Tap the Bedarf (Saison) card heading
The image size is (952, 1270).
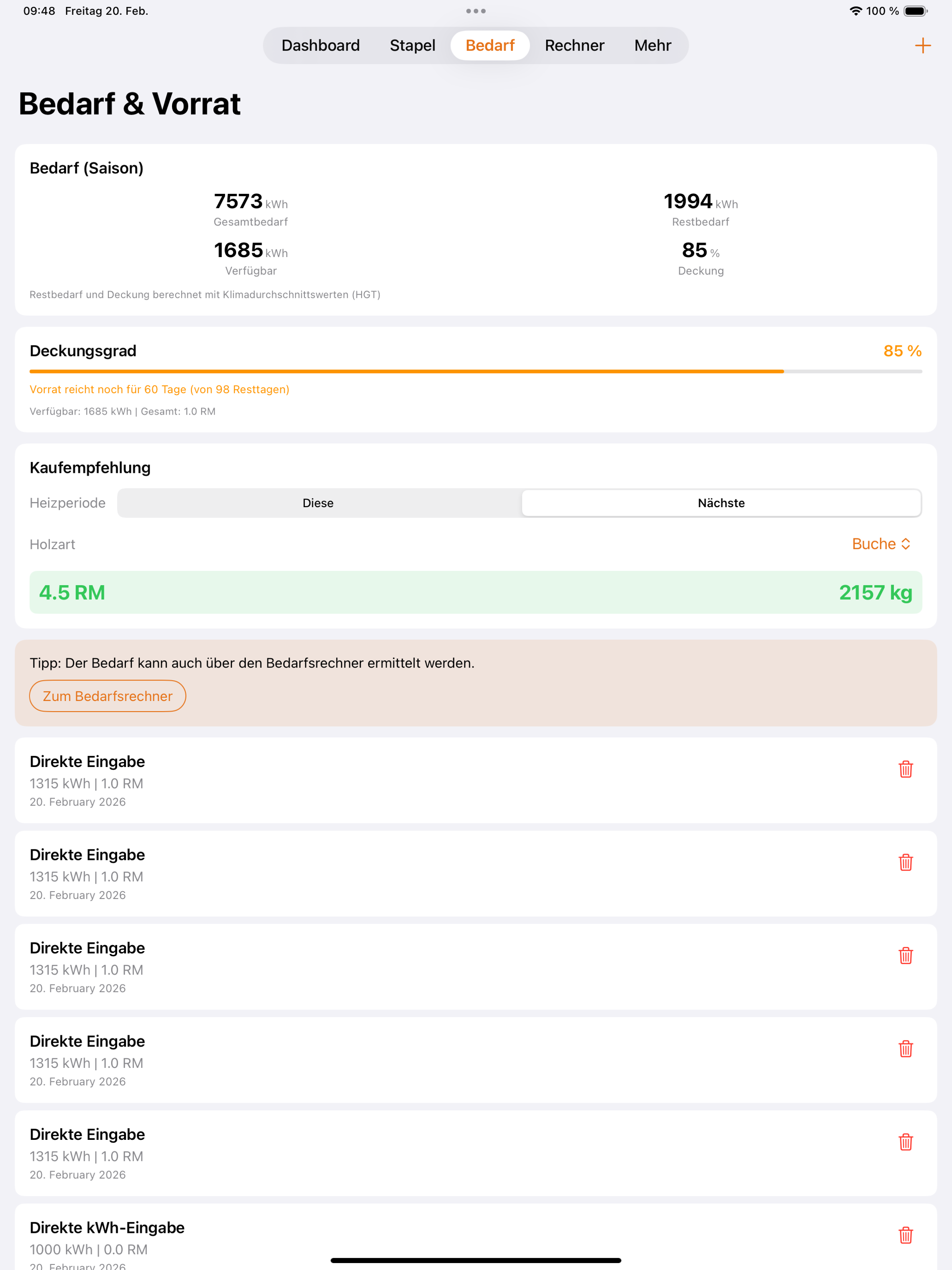[x=86, y=168]
